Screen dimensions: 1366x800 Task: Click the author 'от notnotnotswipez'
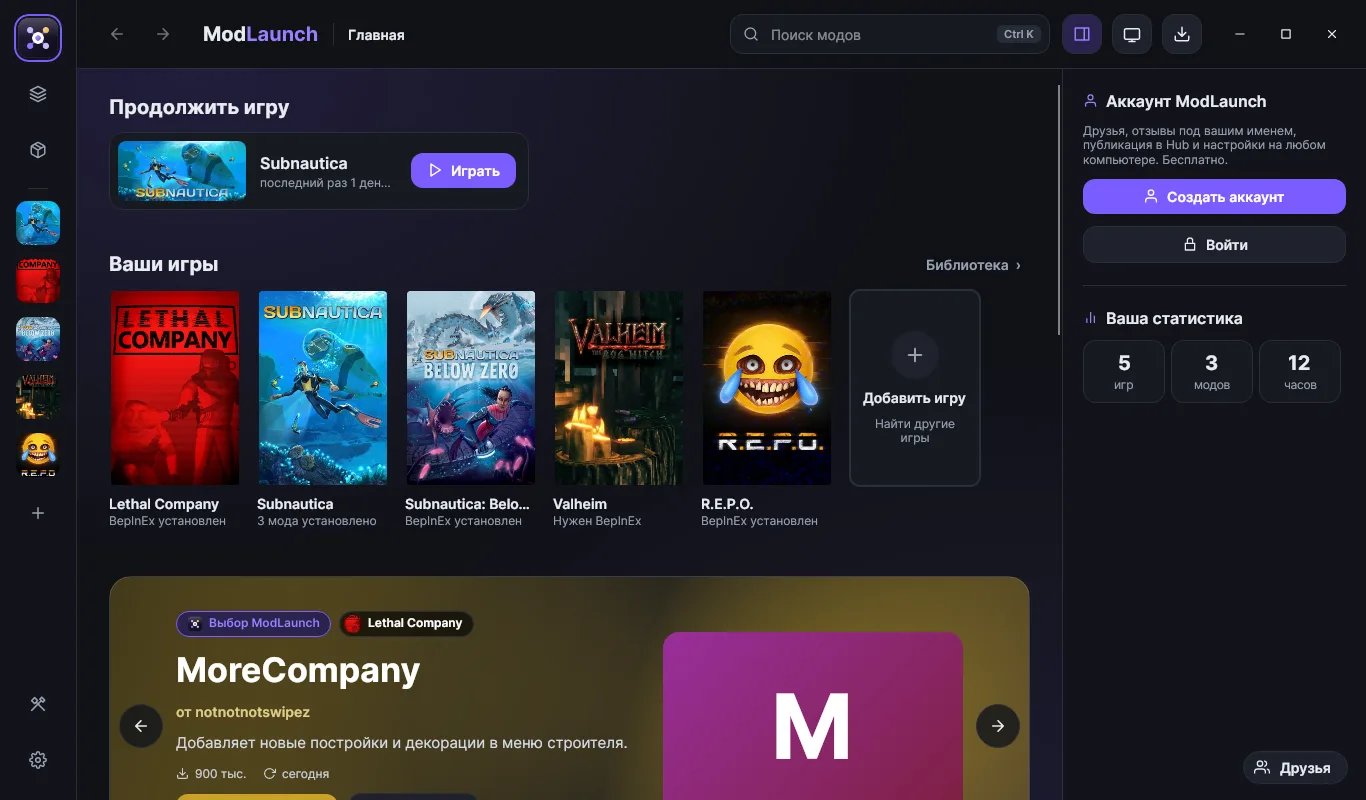click(243, 712)
